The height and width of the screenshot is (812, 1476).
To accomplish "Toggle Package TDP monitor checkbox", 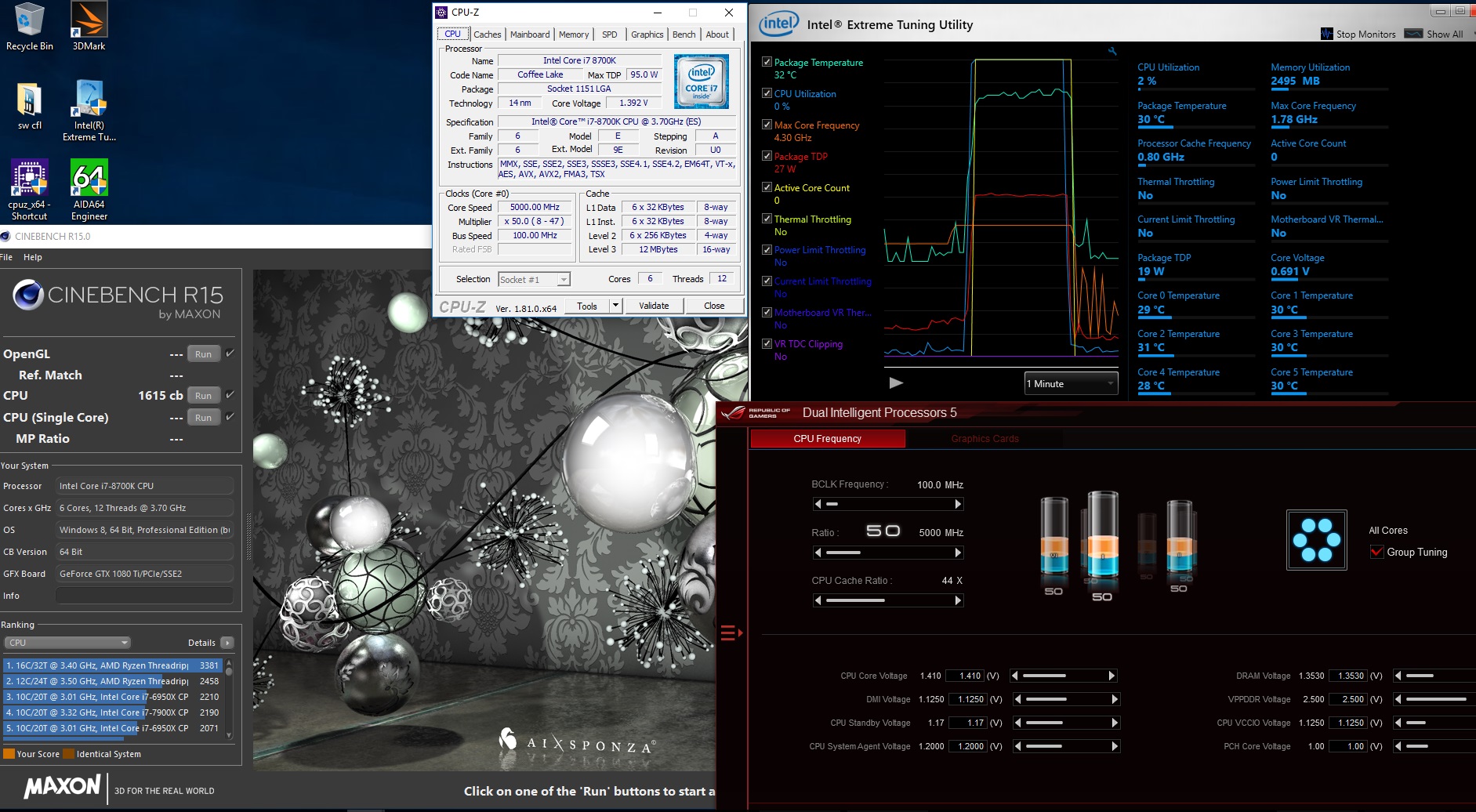I will 767,156.
